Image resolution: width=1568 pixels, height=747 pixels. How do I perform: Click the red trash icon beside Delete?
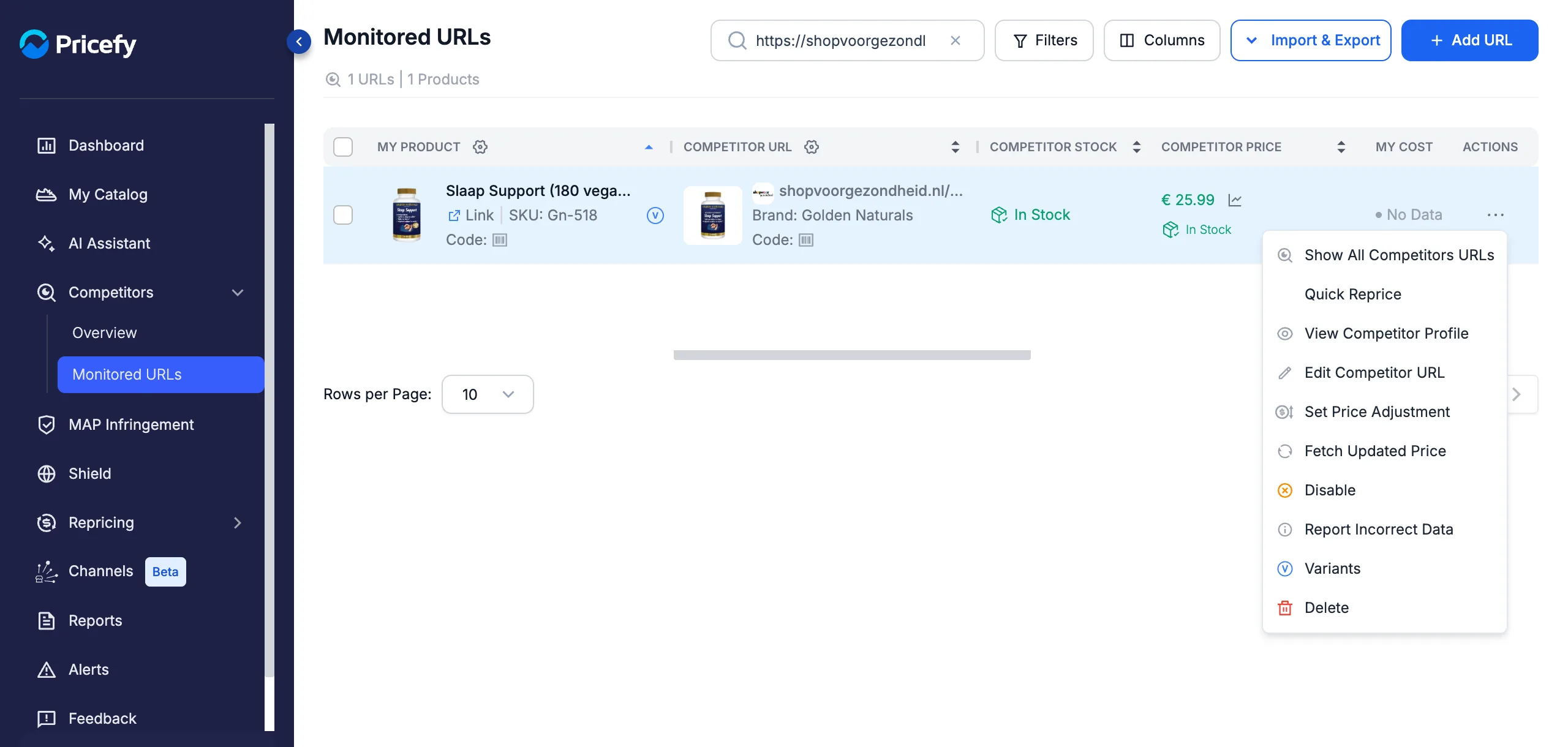coord(1285,608)
